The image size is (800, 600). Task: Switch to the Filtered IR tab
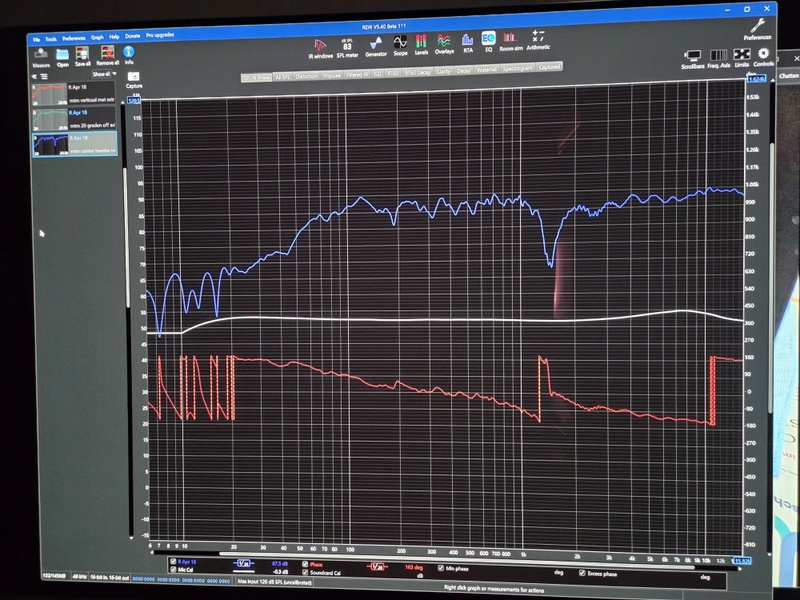pos(357,74)
